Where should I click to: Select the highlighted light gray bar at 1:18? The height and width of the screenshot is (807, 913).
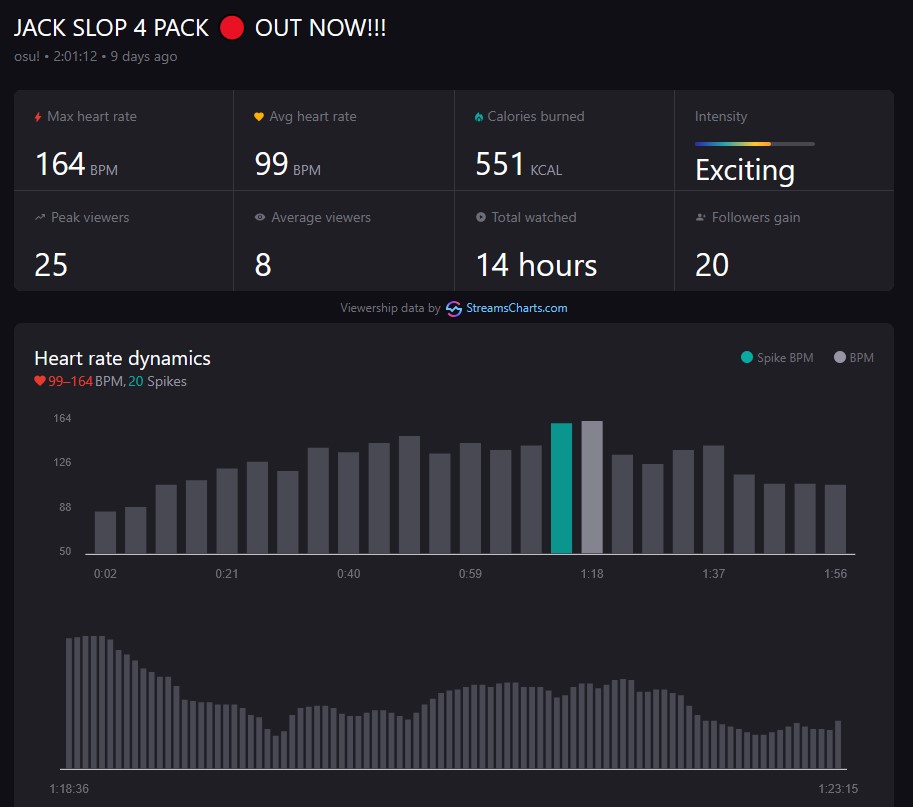pyautogui.click(x=592, y=487)
